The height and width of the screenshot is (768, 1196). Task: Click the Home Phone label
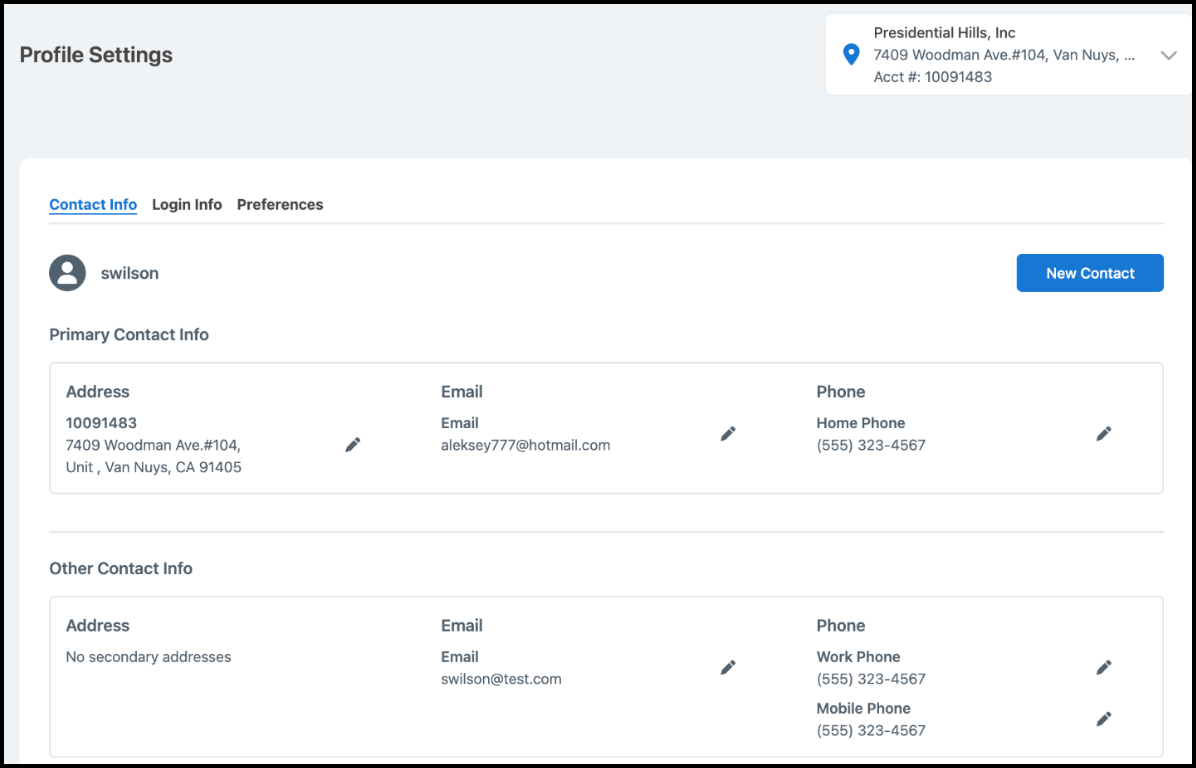(860, 423)
